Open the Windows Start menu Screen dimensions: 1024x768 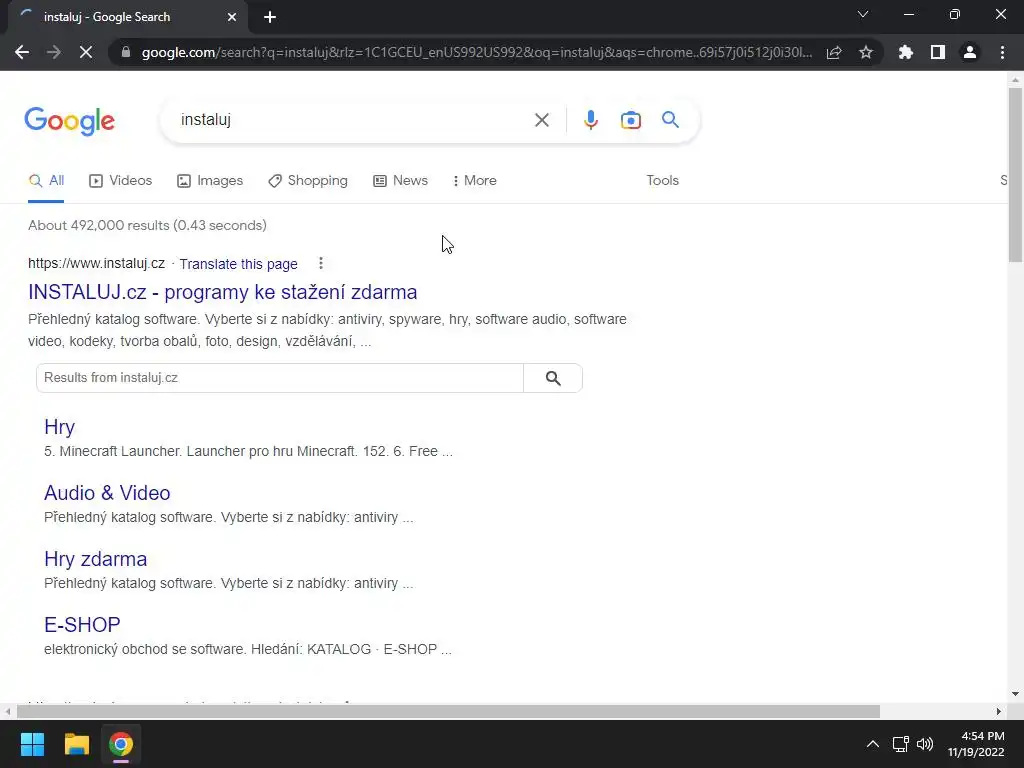32,744
